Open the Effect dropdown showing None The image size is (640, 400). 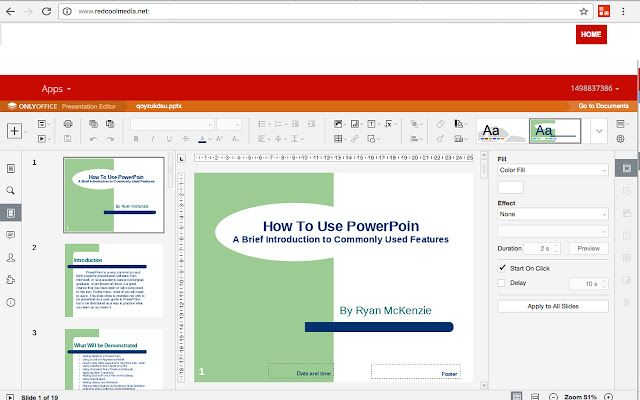click(553, 214)
